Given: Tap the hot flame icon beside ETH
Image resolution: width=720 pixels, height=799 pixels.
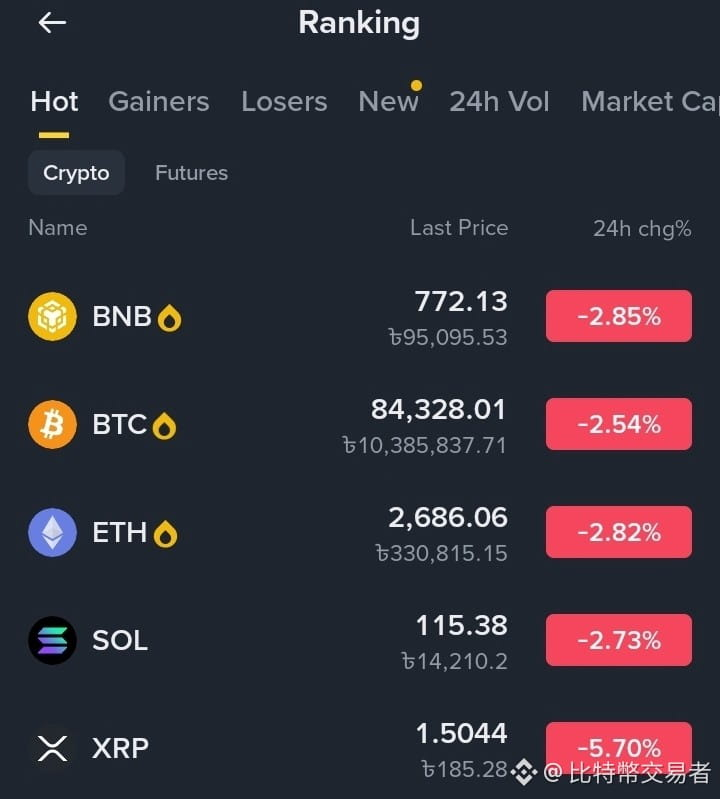Looking at the screenshot, I should [x=166, y=534].
